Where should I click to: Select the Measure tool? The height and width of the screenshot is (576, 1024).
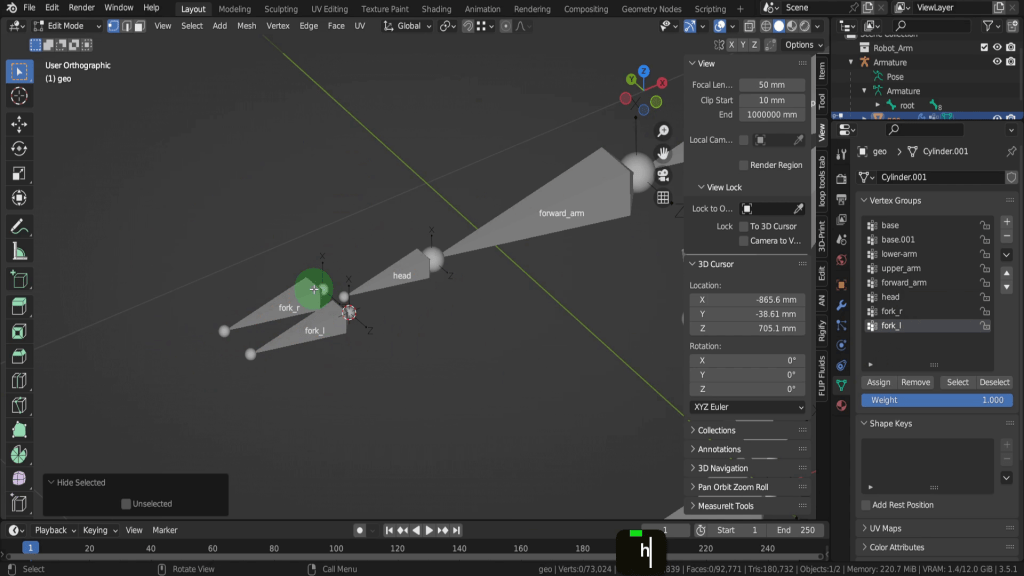[x=18, y=251]
